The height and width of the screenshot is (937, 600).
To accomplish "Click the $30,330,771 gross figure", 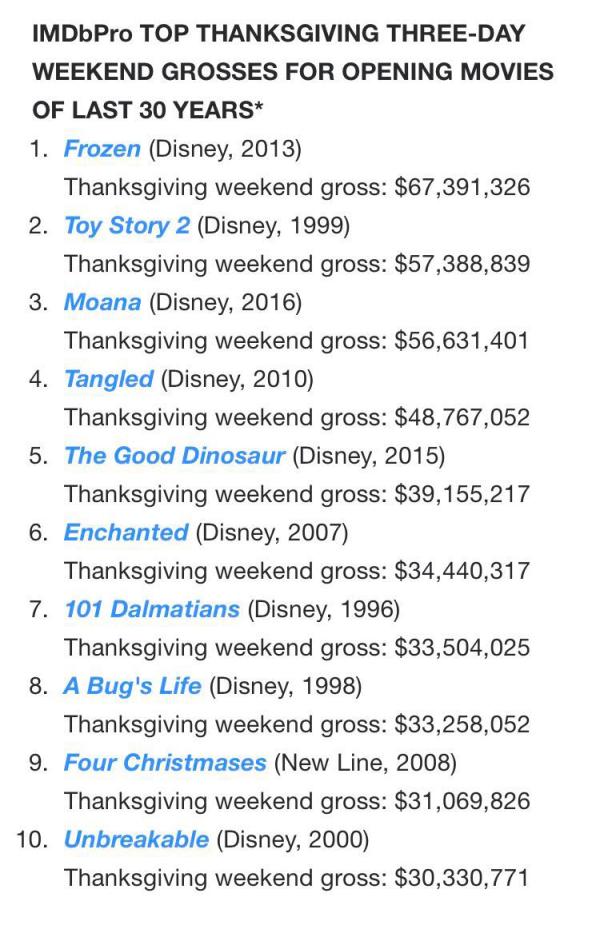I will click(462, 878).
